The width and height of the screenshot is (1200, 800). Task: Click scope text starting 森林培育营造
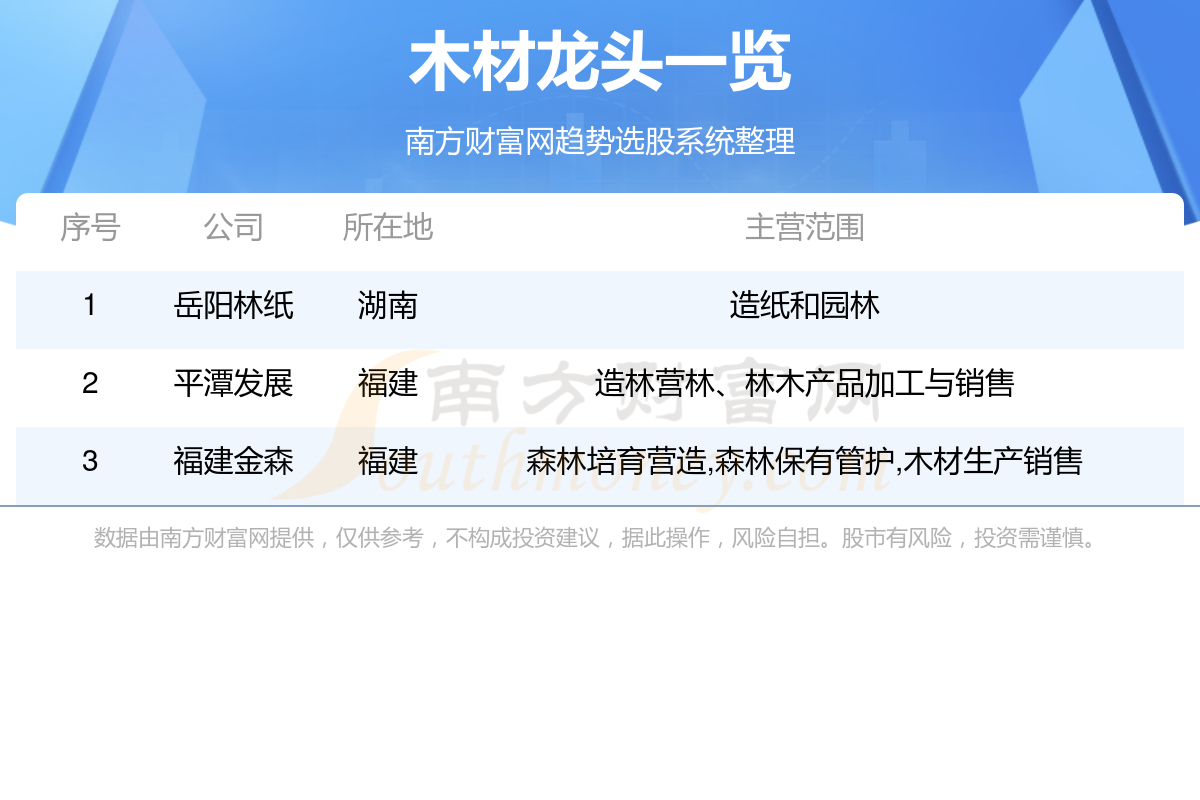click(x=805, y=461)
